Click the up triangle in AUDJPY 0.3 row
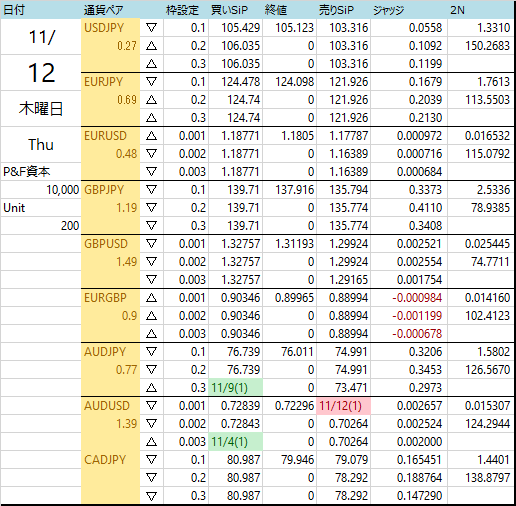This screenshot has height=506, width=516. tap(151, 388)
